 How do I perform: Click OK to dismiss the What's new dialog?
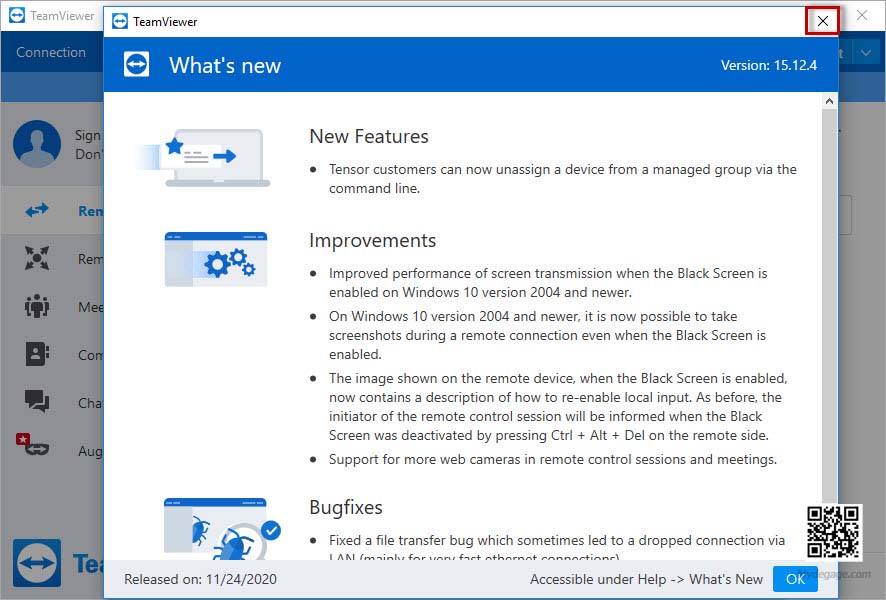tap(795, 579)
